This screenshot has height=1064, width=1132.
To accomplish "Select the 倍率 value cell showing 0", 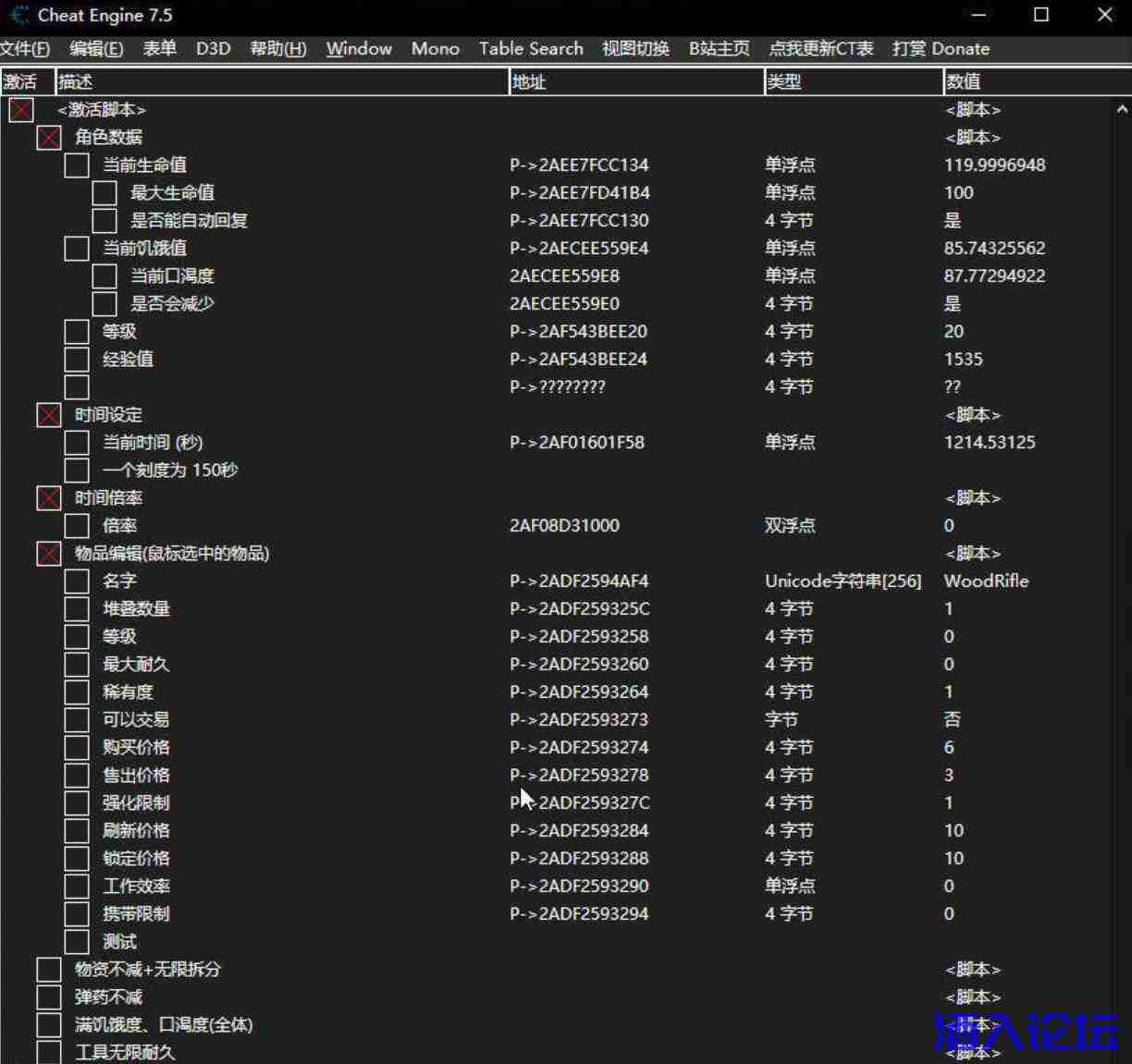I will click(949, 526).
